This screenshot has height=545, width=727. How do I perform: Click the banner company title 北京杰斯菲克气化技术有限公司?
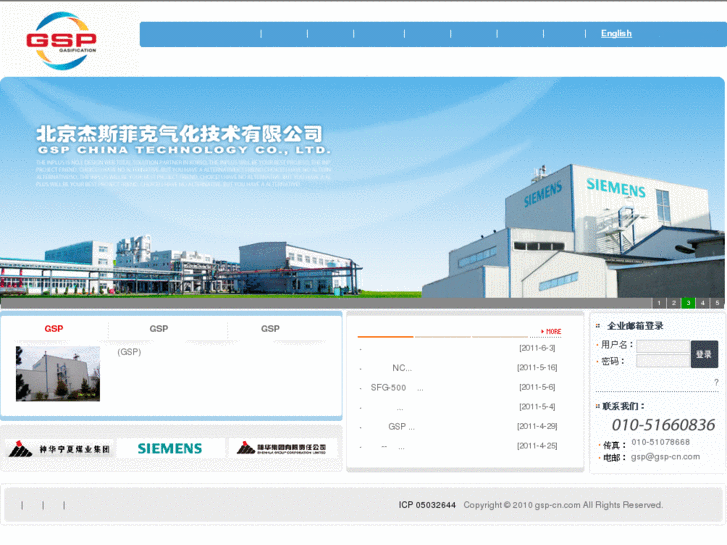pyautogui.click(x=179, y=134)
